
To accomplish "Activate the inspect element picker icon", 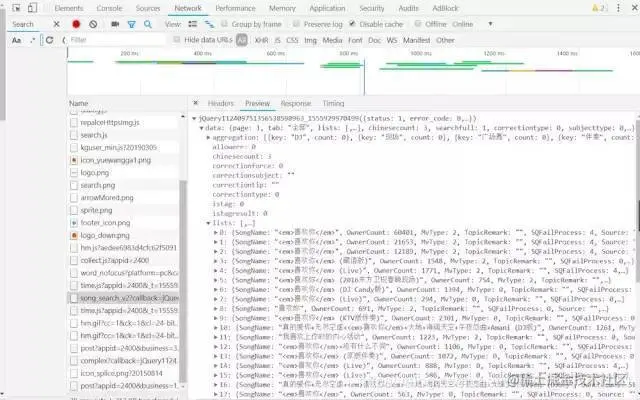I will (x=16, y=8).
